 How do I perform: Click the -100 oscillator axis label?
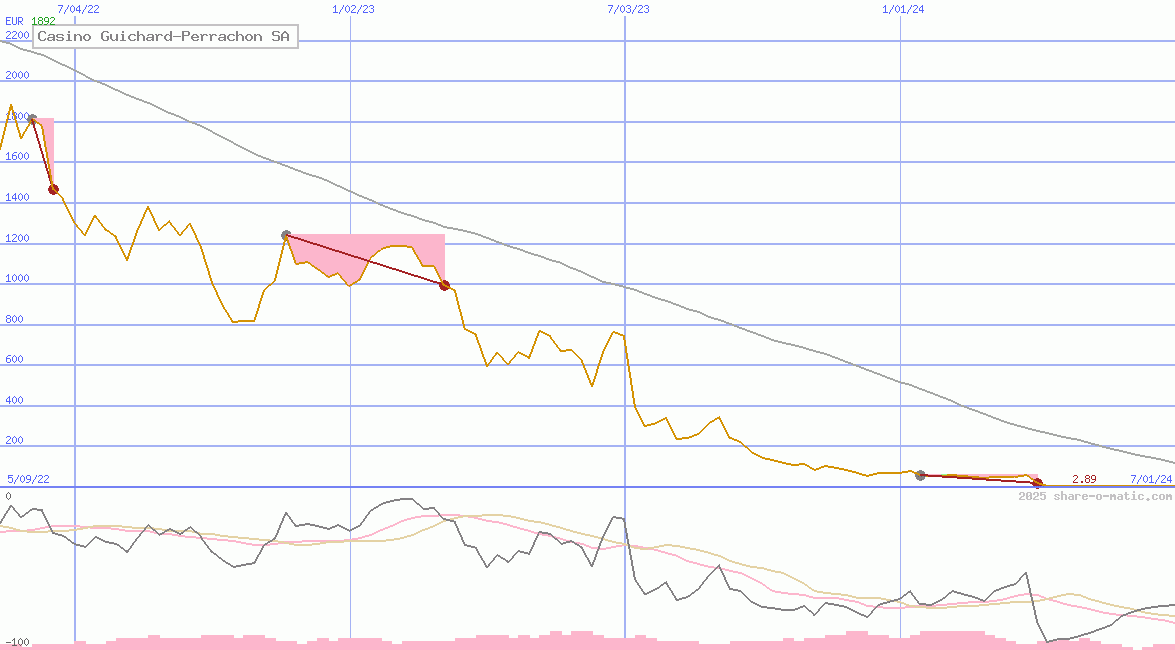(17, 643)
